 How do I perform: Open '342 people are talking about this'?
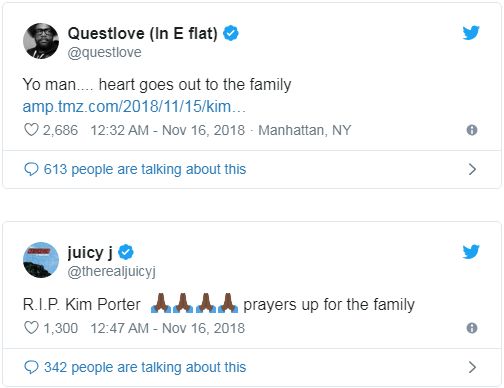(x=145, y=367)
